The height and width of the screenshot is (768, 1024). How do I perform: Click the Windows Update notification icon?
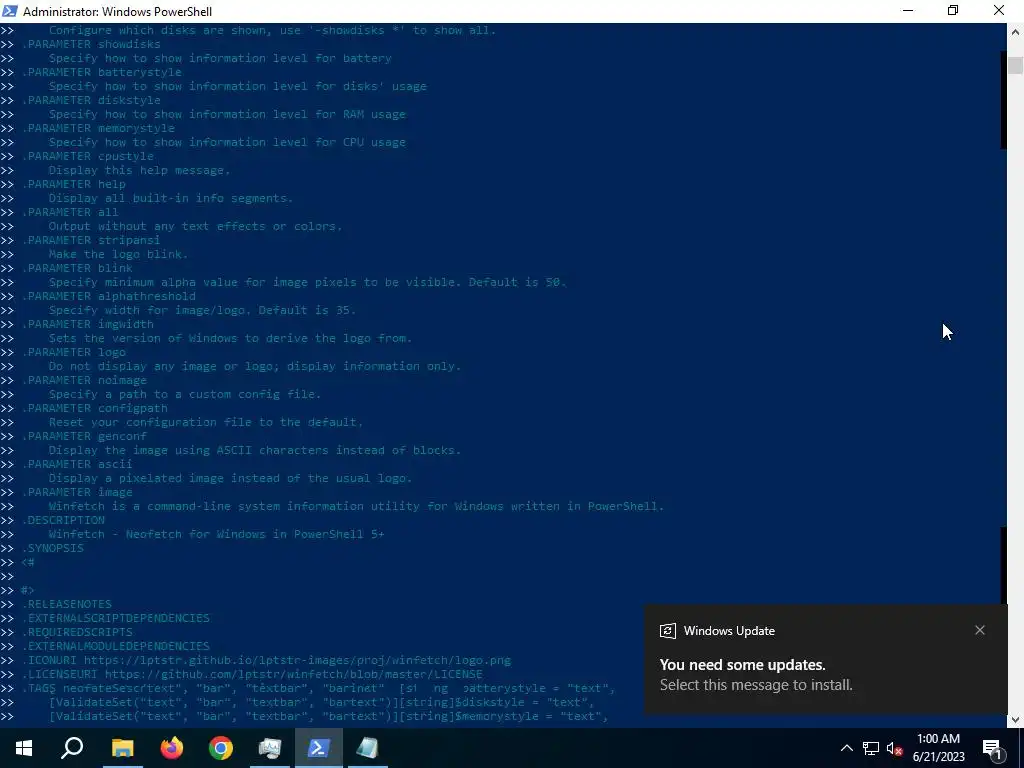coord(667,631)
